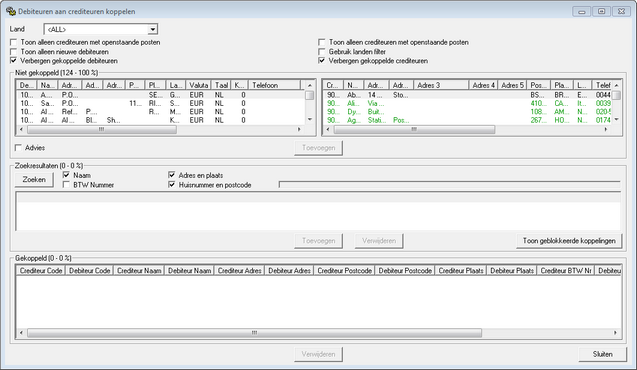The width and height of the screenshot is (637, 370).
Task: Click the Zoeken button
Action: (34, 180)
